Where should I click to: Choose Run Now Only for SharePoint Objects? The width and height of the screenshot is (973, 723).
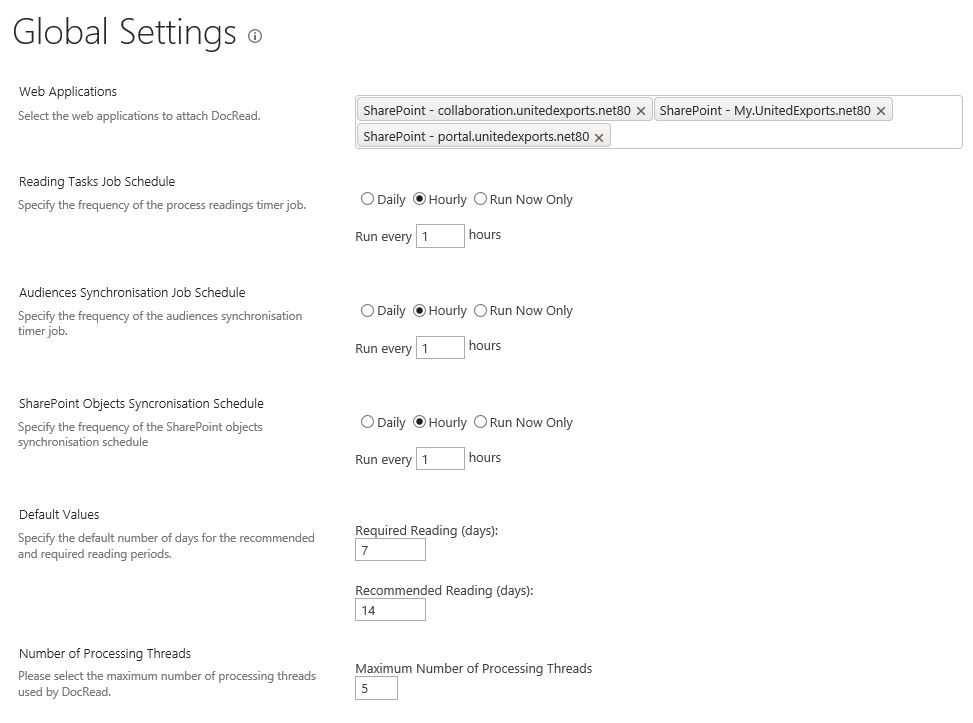click(x=481, y=422)
